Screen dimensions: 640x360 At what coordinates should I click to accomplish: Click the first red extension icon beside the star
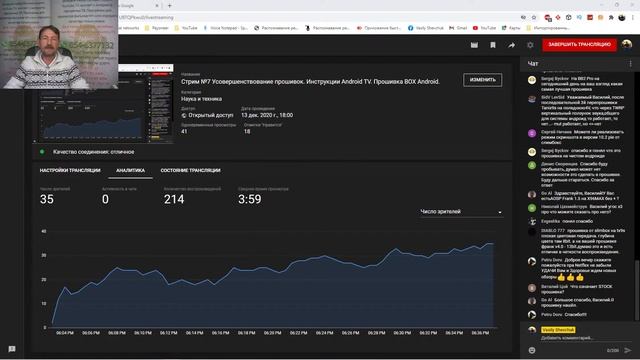[548, 18]
